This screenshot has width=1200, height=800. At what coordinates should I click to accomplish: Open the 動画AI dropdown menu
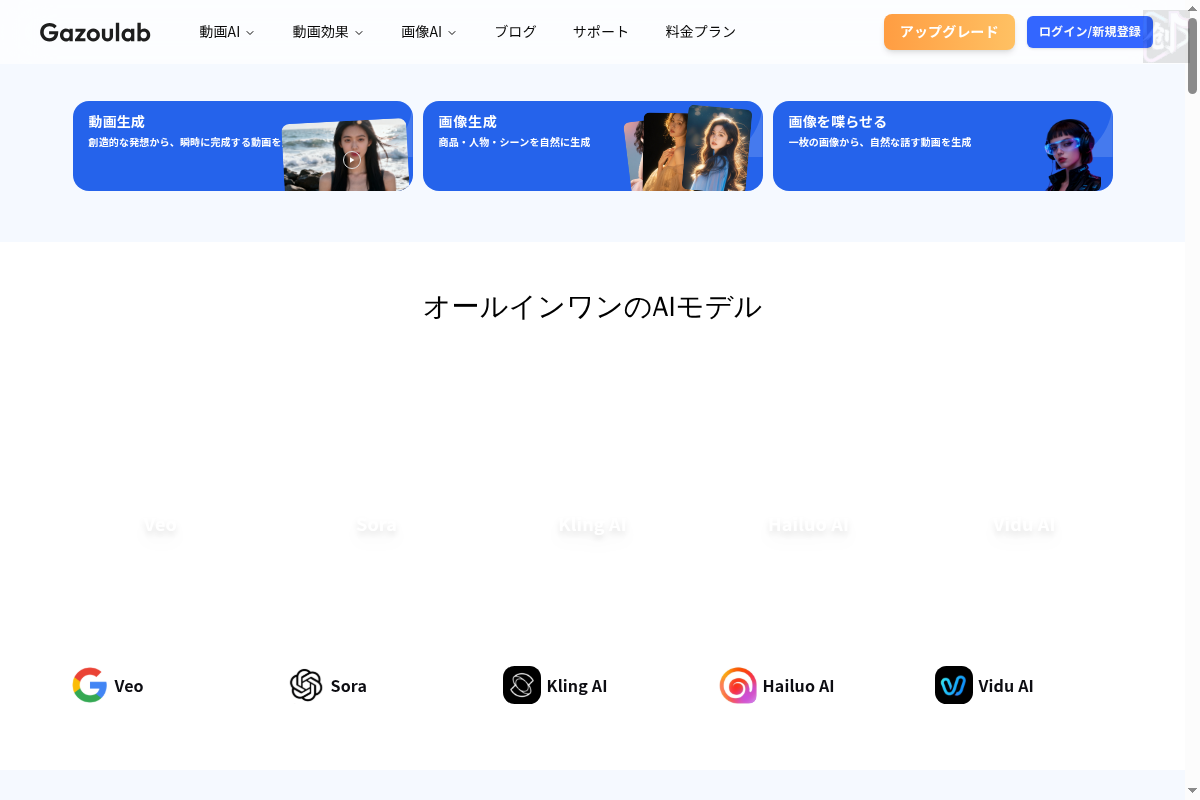(x=226, y=31)
